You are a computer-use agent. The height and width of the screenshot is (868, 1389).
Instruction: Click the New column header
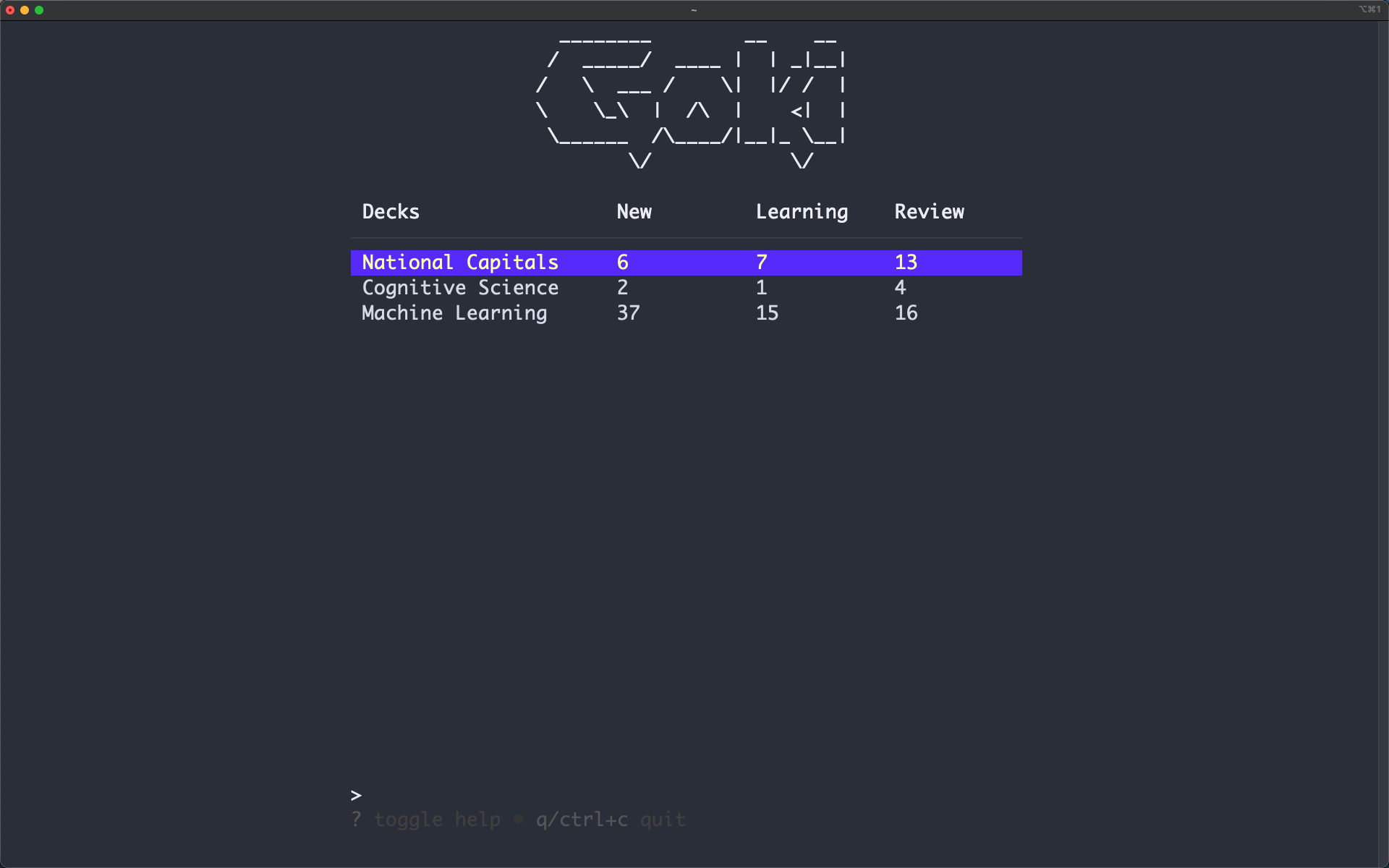634,212
